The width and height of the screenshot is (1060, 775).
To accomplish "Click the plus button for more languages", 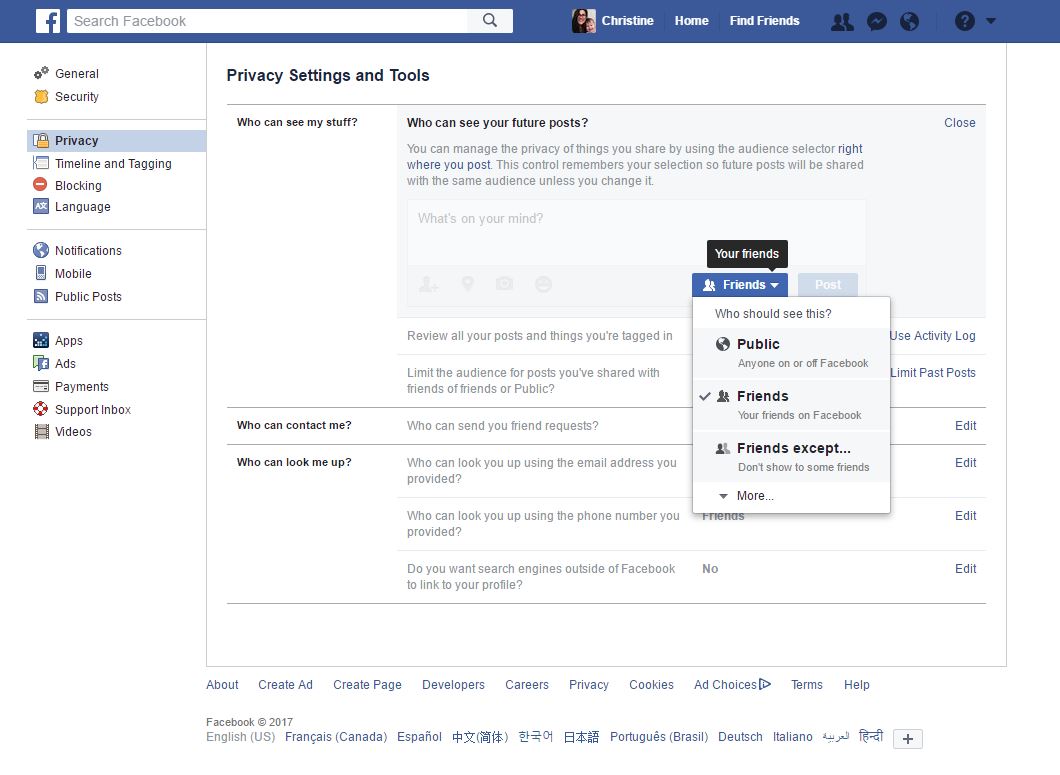I will (907, 738).
